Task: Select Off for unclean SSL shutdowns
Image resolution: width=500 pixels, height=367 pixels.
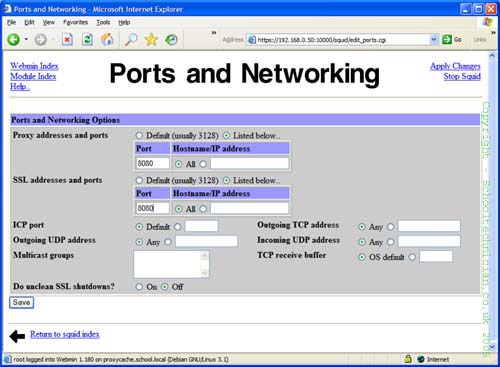Action: [x=165, y=287]
